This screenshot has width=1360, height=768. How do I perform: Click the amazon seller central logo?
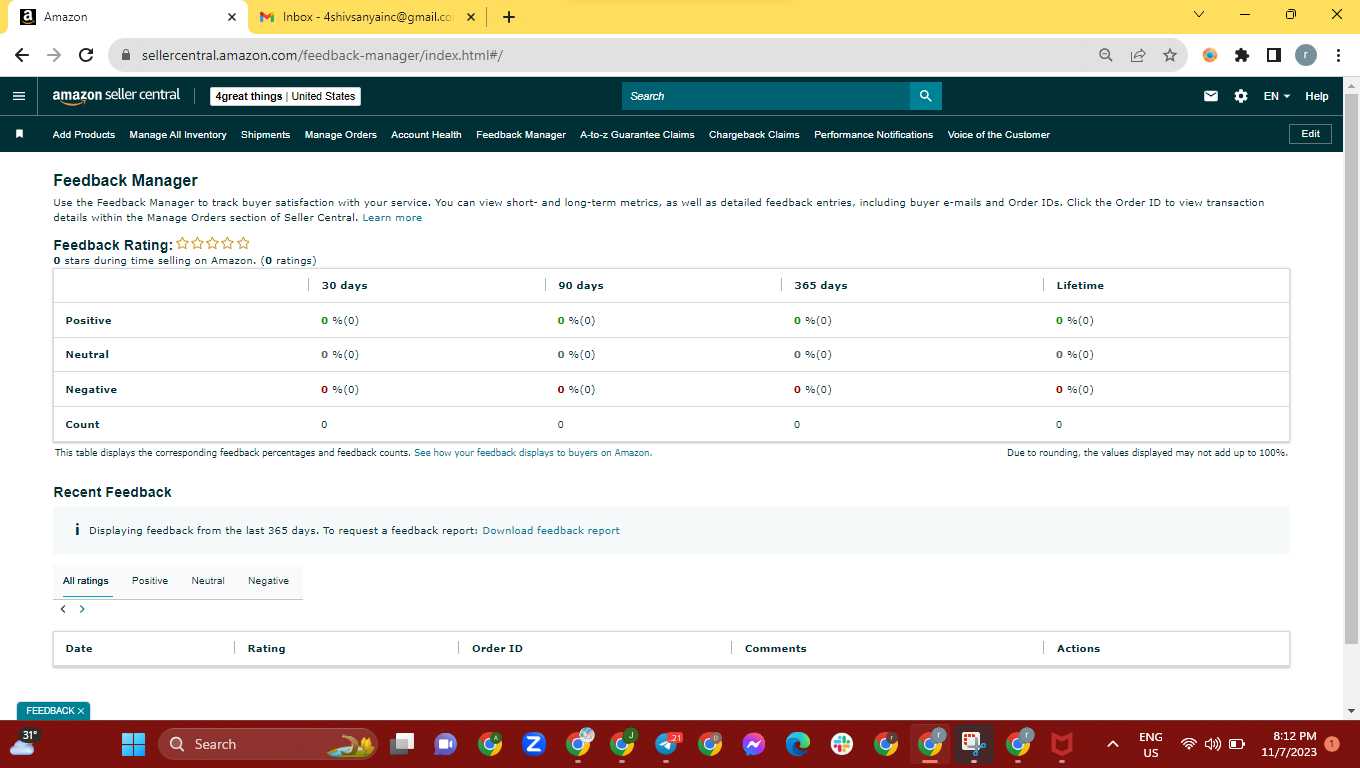116,96
